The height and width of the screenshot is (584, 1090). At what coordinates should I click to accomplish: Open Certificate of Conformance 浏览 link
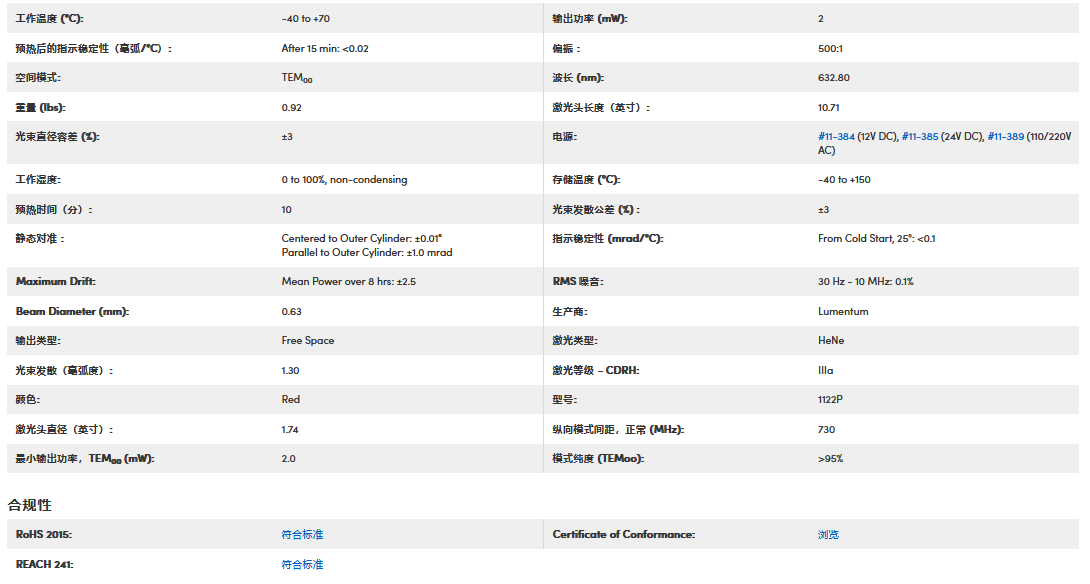click(829, 535)
